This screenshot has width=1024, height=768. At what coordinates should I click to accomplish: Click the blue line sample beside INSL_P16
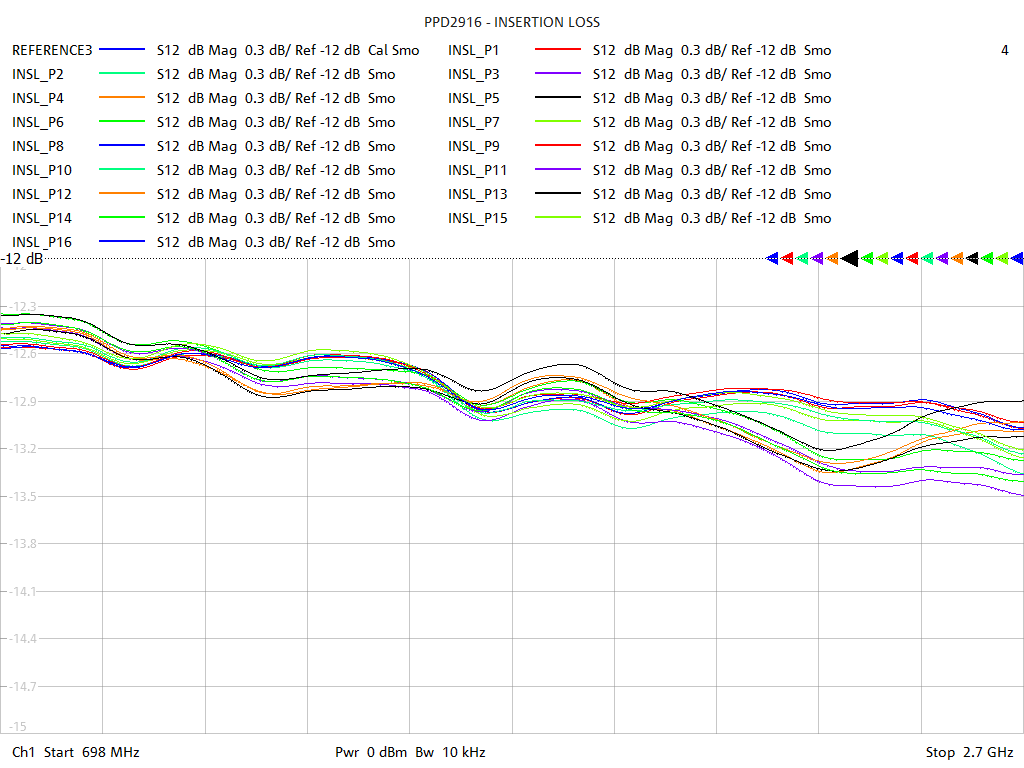pyautogui.click(x=121, y=241)
